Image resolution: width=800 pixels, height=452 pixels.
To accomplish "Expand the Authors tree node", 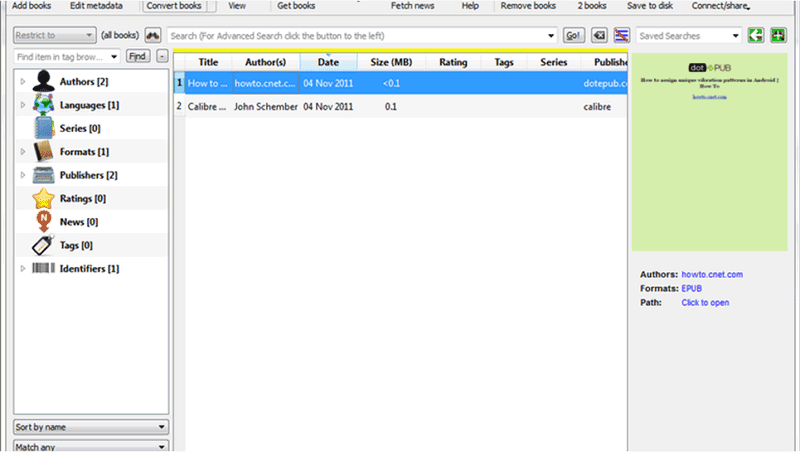I will pos(22,82).
